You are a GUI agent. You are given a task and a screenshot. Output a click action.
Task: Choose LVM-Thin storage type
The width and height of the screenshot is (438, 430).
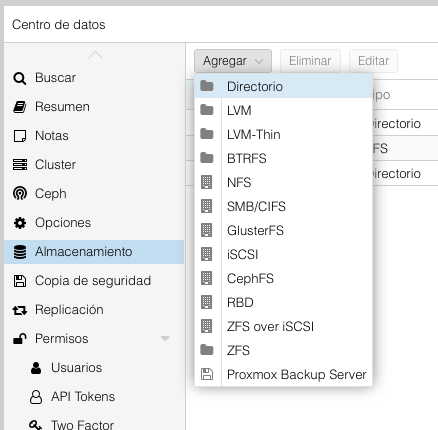pos(283,135)
